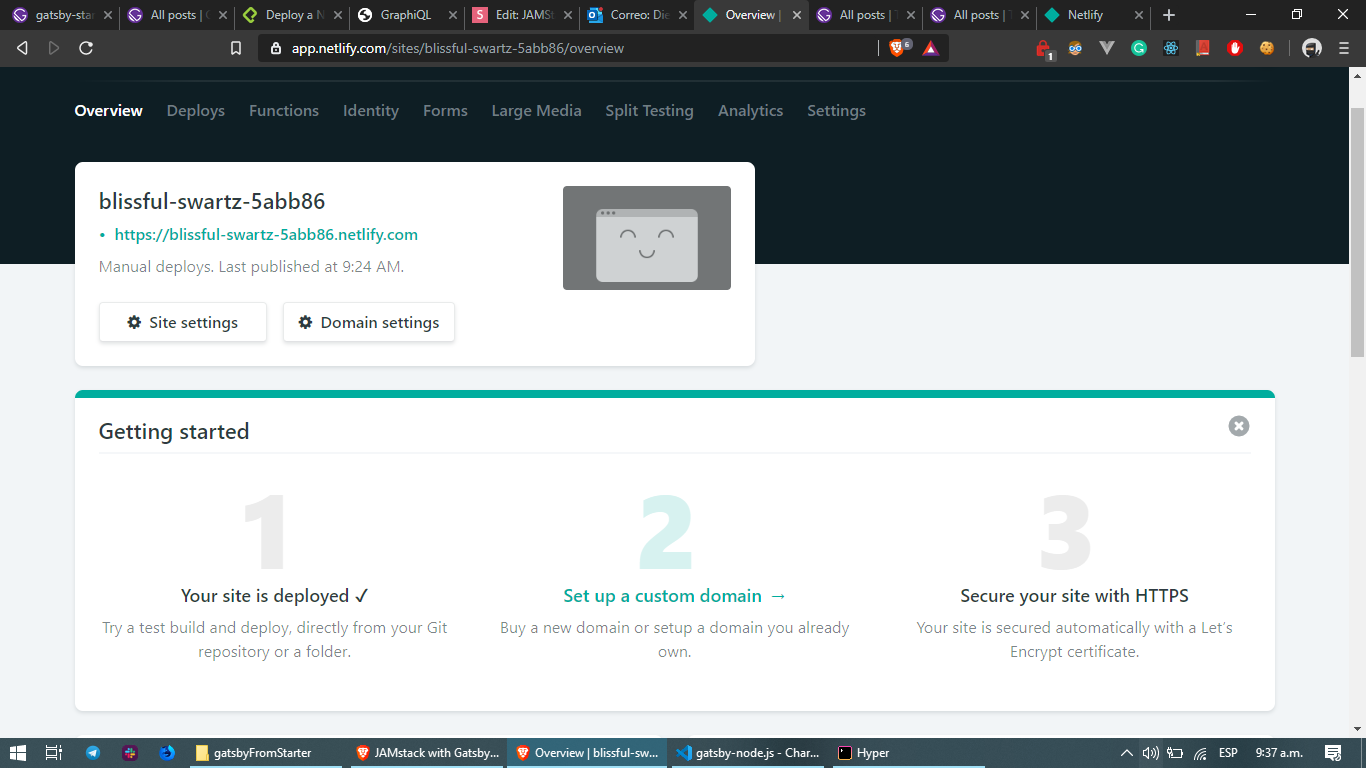Image resolution: width=1366 pixels, height=768 pixels.
Task: Switch to JAMstack with Gatsby taskbar window
Action: point(427,753)
